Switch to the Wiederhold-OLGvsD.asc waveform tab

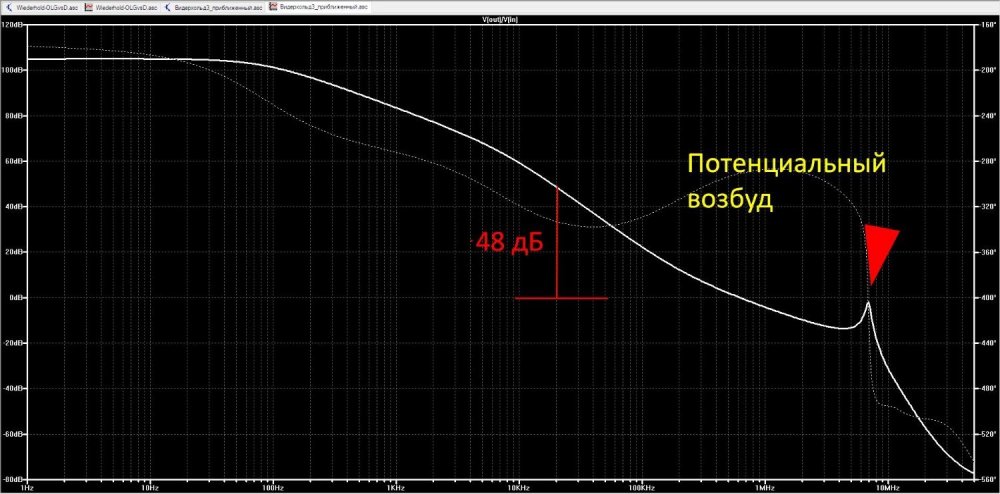pos(125,6)
